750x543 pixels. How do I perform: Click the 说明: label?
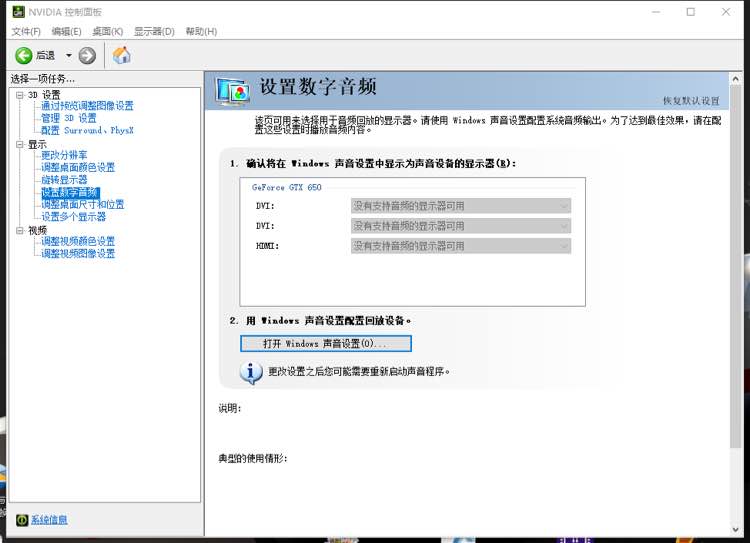(x=230, y=408)
